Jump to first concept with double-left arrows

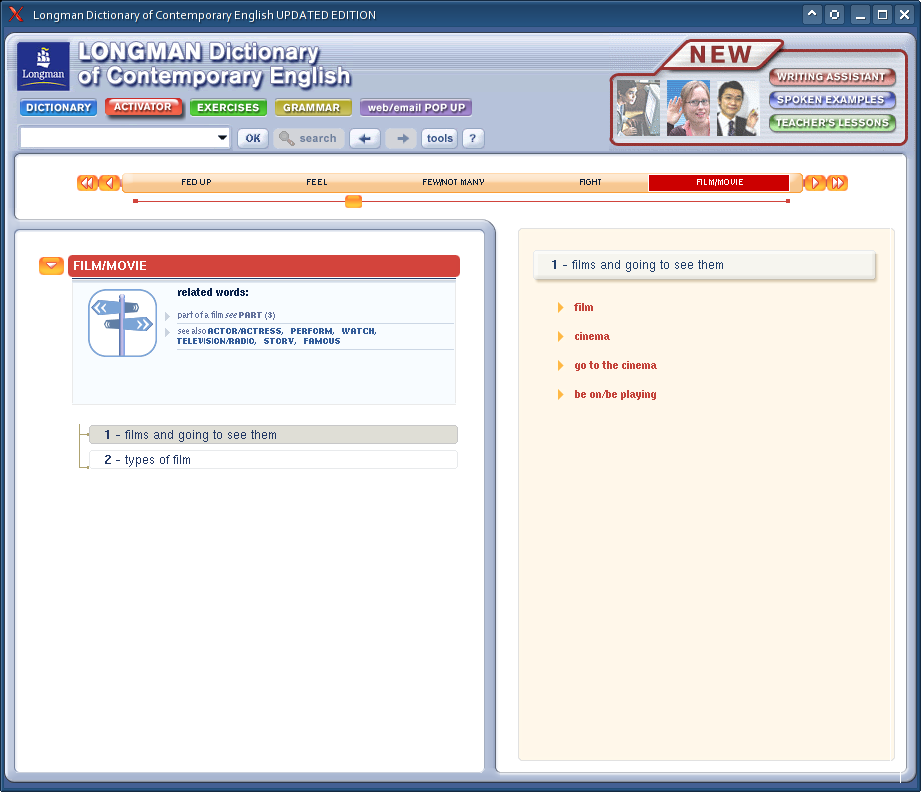[87, 183]
